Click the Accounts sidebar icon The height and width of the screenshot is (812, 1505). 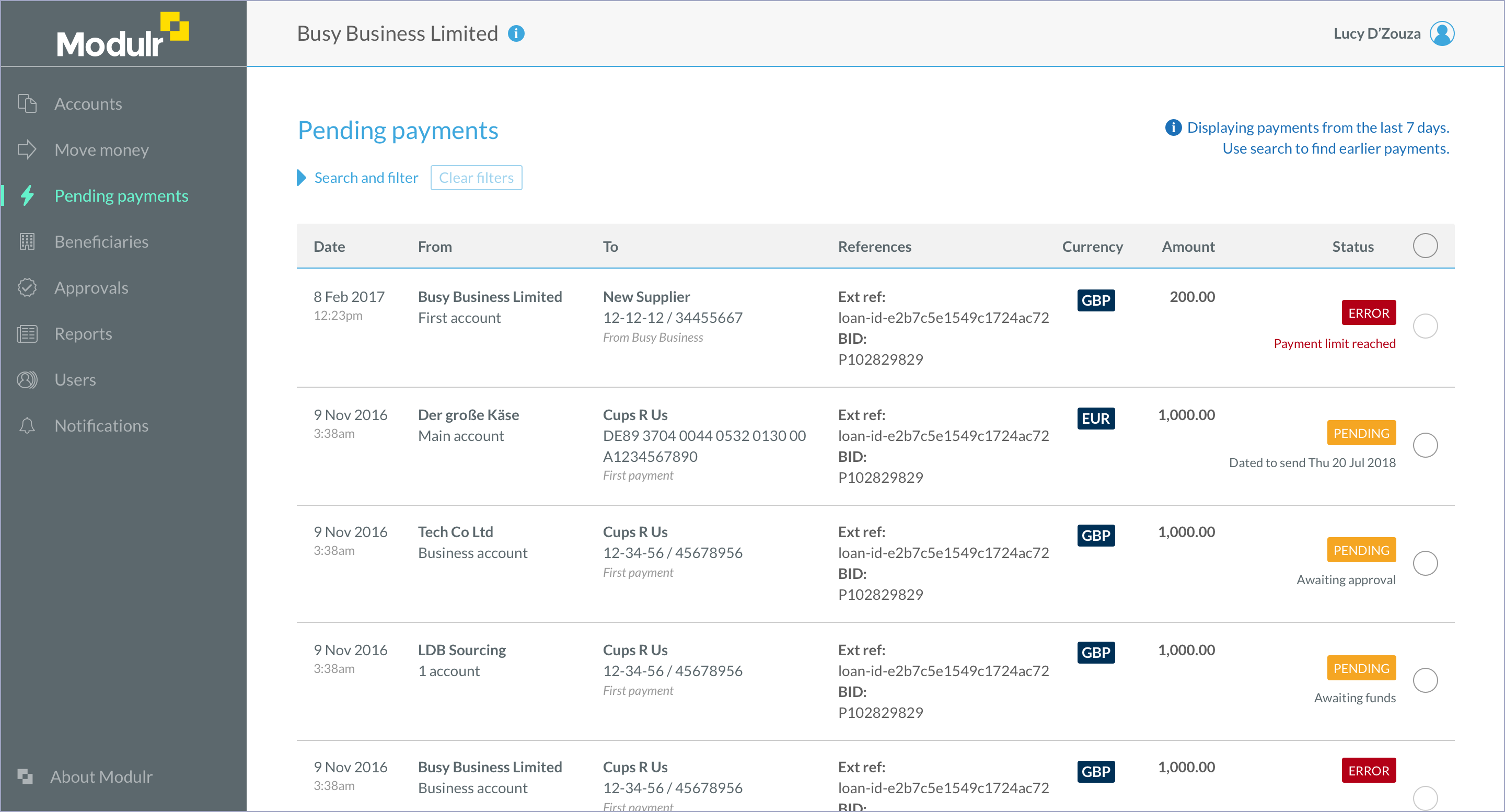[27, 103]
